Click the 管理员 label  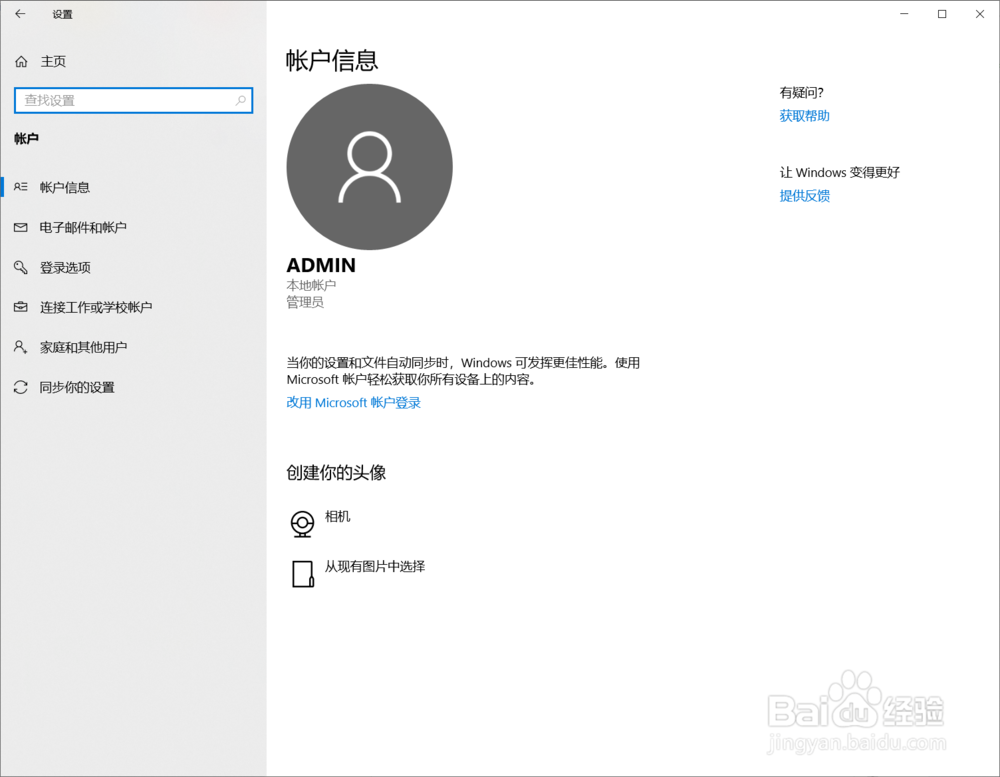coord(305,302)
